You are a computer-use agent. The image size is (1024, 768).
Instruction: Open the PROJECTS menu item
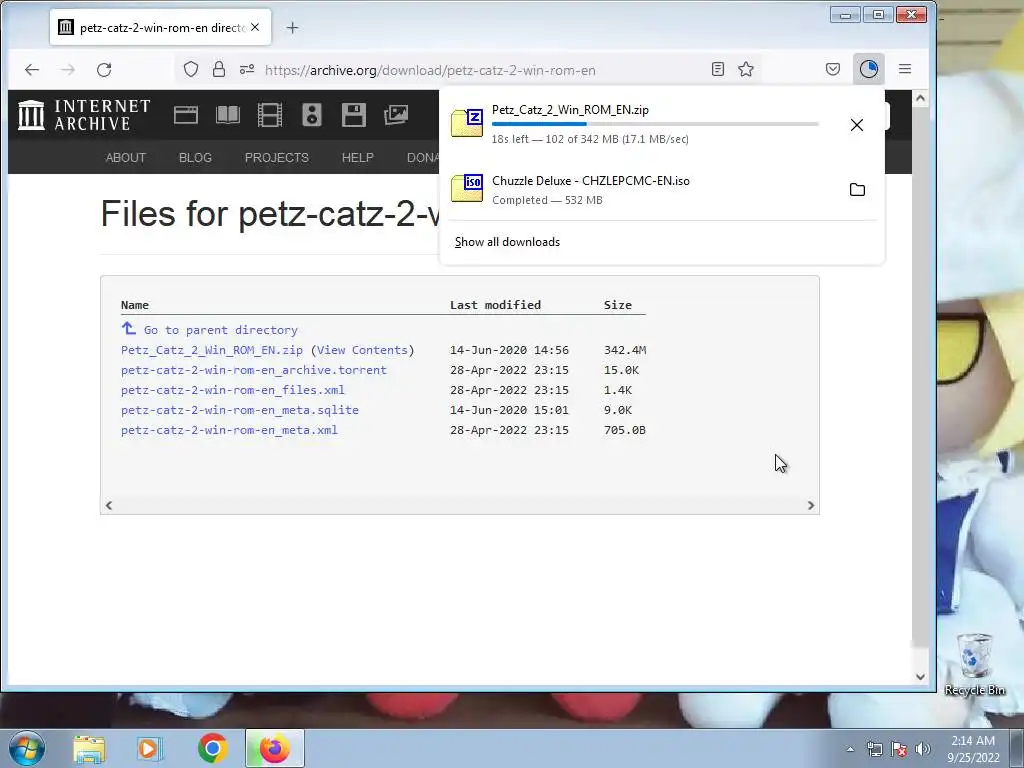pos(276,157)
